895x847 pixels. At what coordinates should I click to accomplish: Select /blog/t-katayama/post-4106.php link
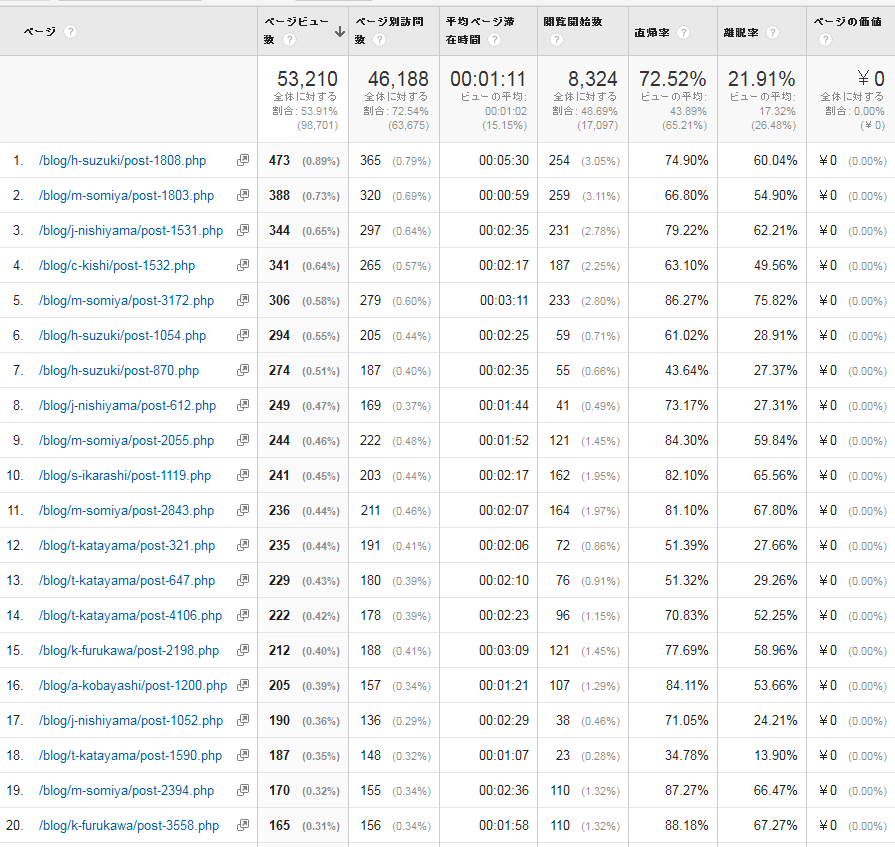tap(130, 615)
